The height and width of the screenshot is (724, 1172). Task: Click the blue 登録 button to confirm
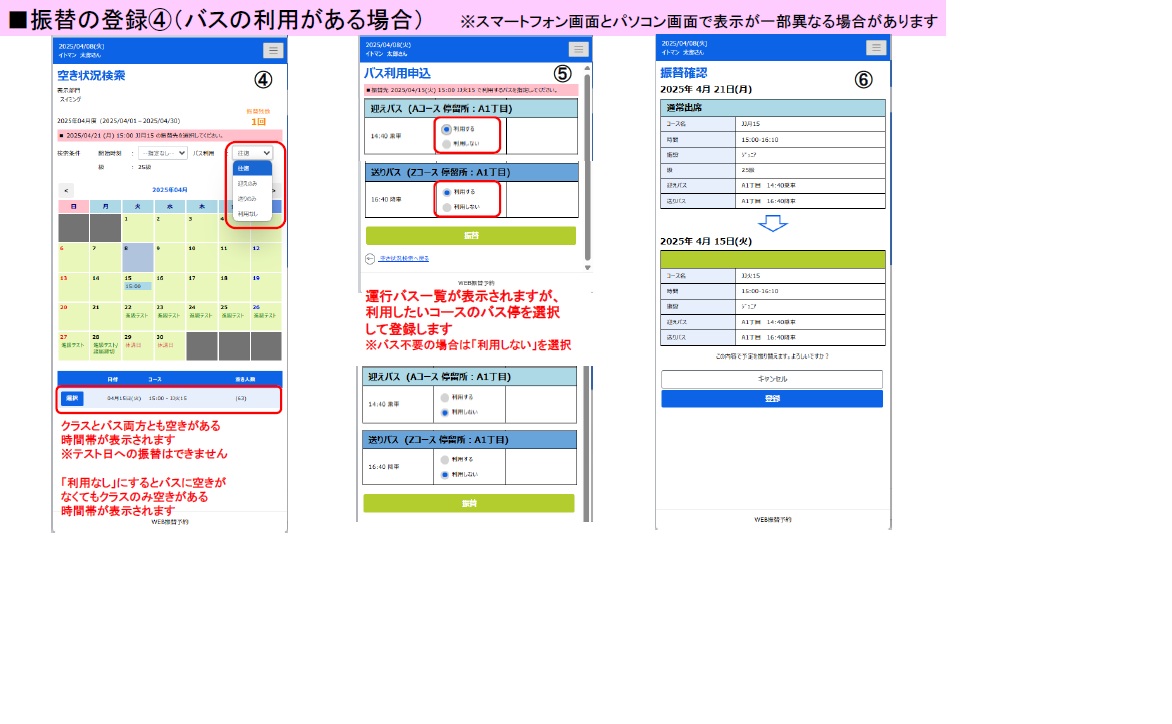coord(771,399)
